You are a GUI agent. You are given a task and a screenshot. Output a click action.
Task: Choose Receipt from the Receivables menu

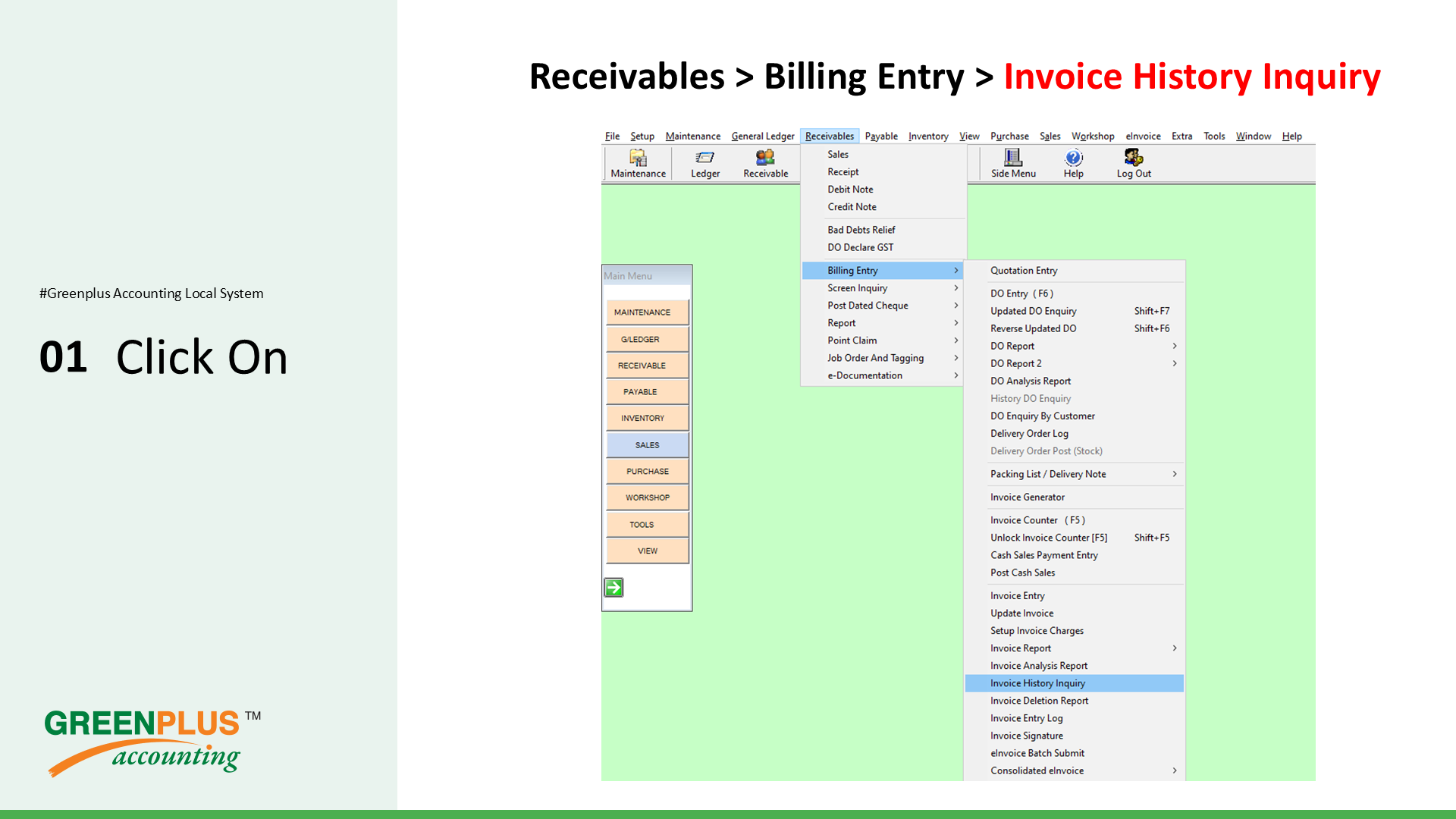(883, 172)
